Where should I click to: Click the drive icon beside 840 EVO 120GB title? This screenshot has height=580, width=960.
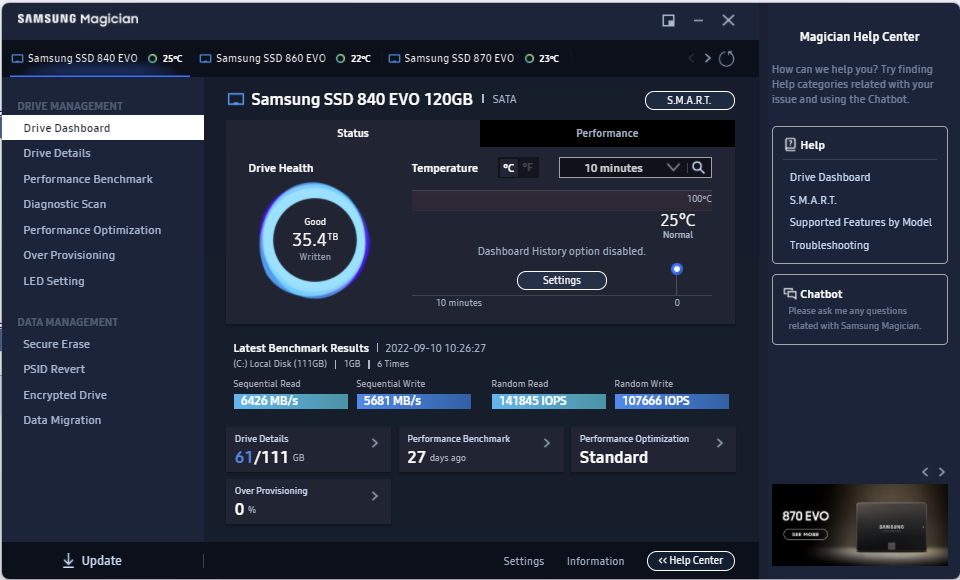tap(236, 99)
